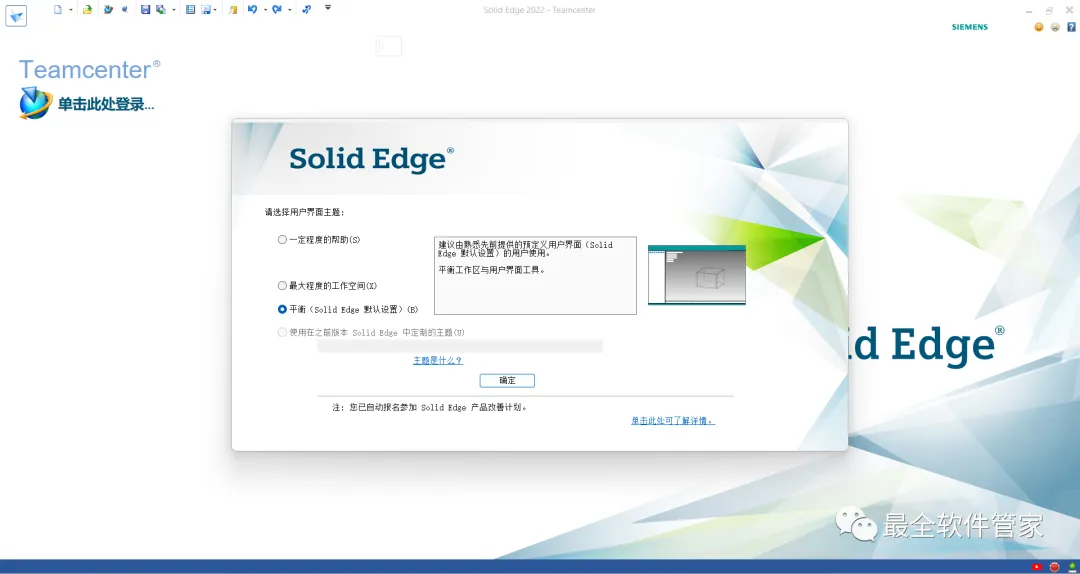
Task: Open an existing file via folder icon
Action: 87,10
